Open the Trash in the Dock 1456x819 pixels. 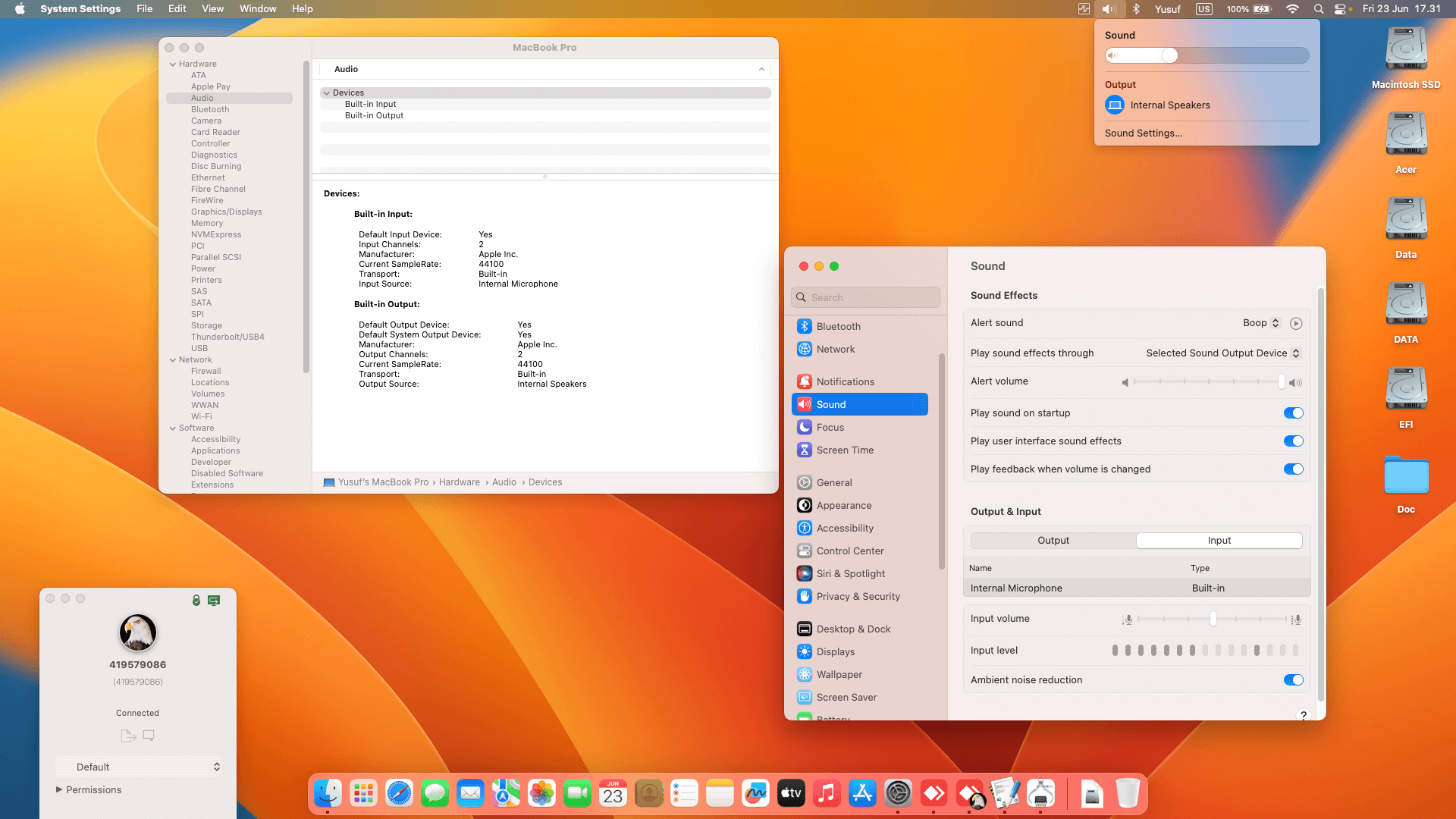[1128, 794]
